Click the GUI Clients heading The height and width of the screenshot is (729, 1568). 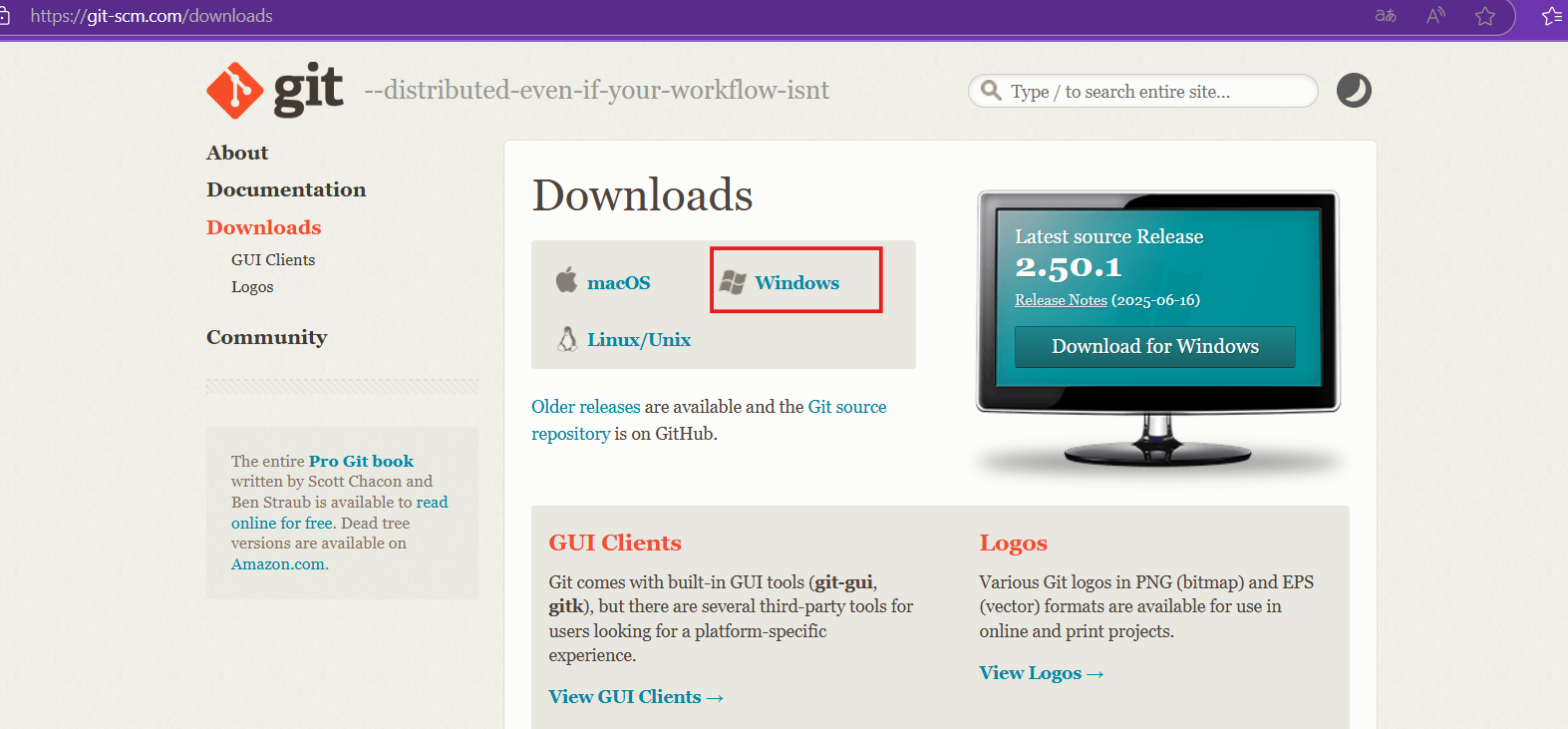coord(615,543)
